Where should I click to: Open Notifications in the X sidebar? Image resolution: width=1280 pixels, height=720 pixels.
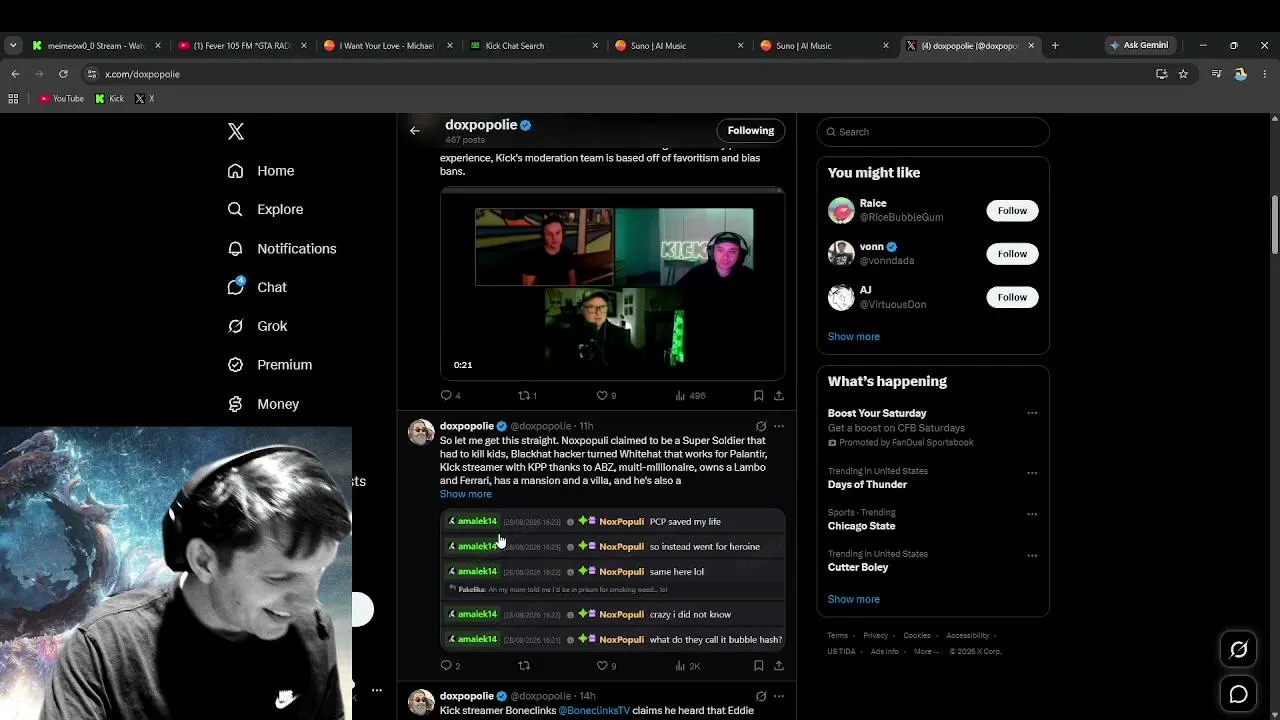[x=282, y=248]
